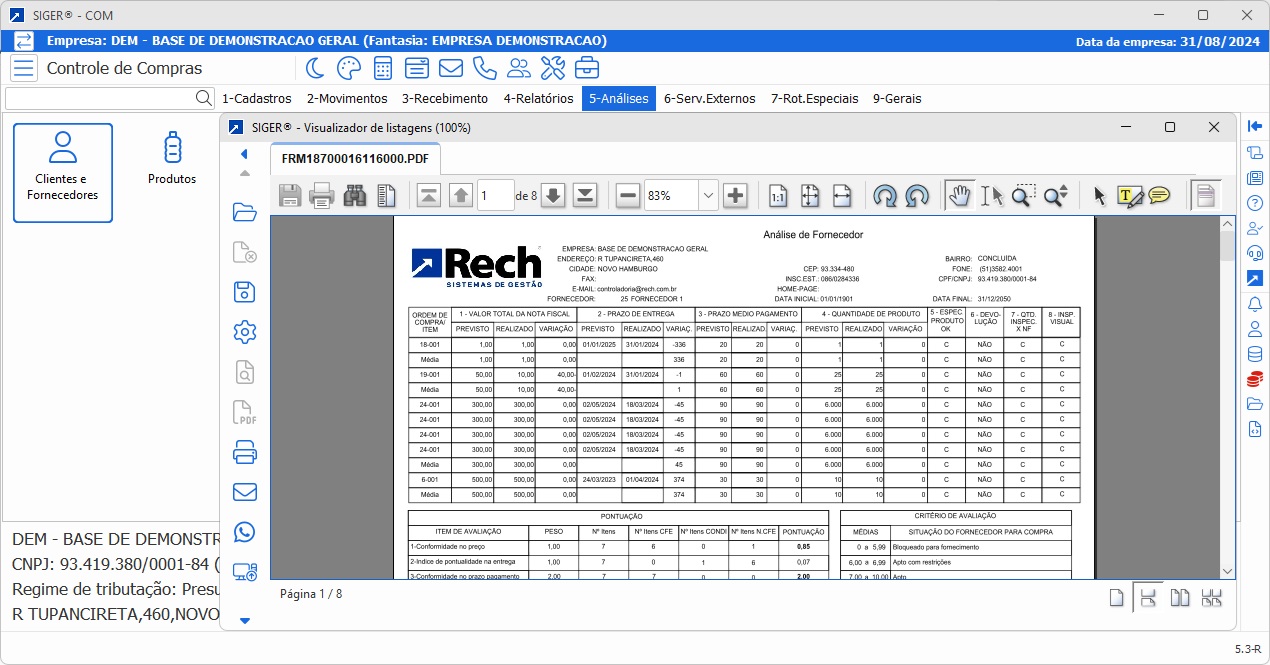Click the WhatsApp share icon in sidebar
Viewport: 1270px width, 665px height.
[244, 532]
